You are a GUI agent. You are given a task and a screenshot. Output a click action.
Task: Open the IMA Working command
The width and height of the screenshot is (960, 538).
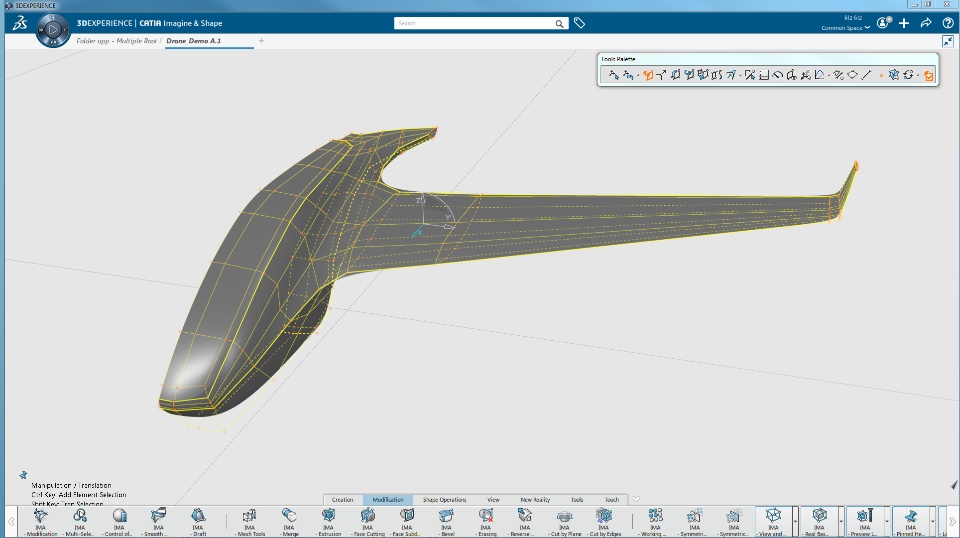(655, 522)
